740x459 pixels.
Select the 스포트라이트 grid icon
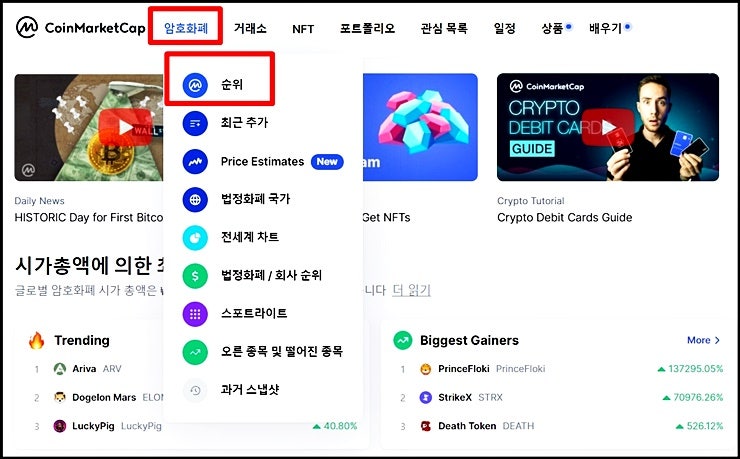[195, 314]
